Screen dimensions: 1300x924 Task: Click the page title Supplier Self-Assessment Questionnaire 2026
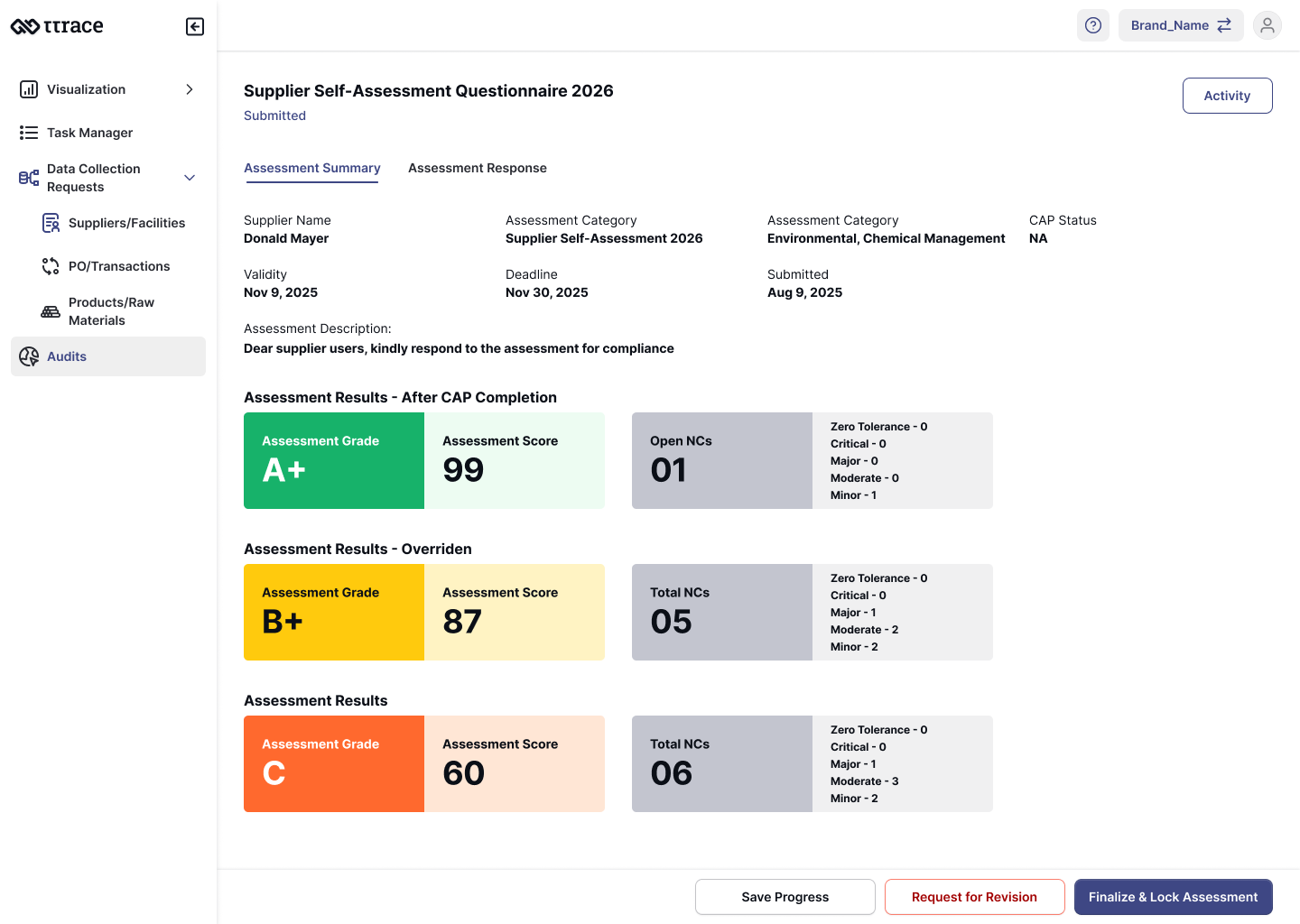pos(429,91)
